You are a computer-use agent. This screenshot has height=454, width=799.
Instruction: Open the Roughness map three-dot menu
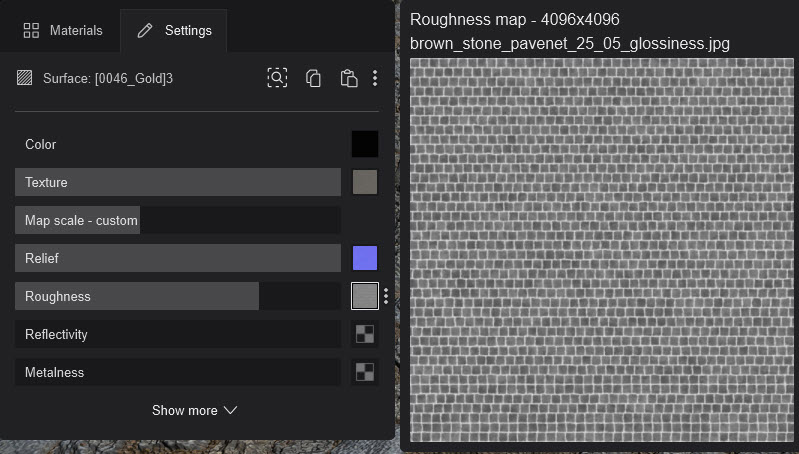point(386,296)
